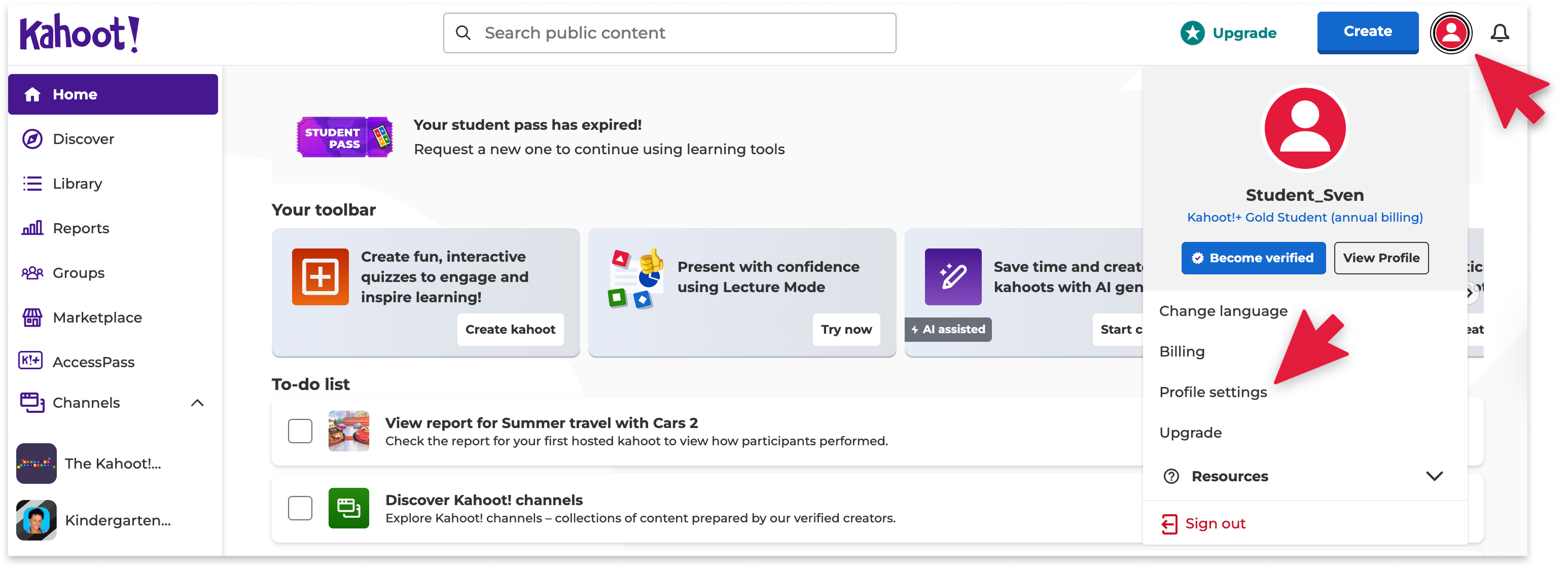Show next toolbar cards with arrow
Image resolution: width=1568 pixels, height=568 pixels.
tap(1471, 293)
